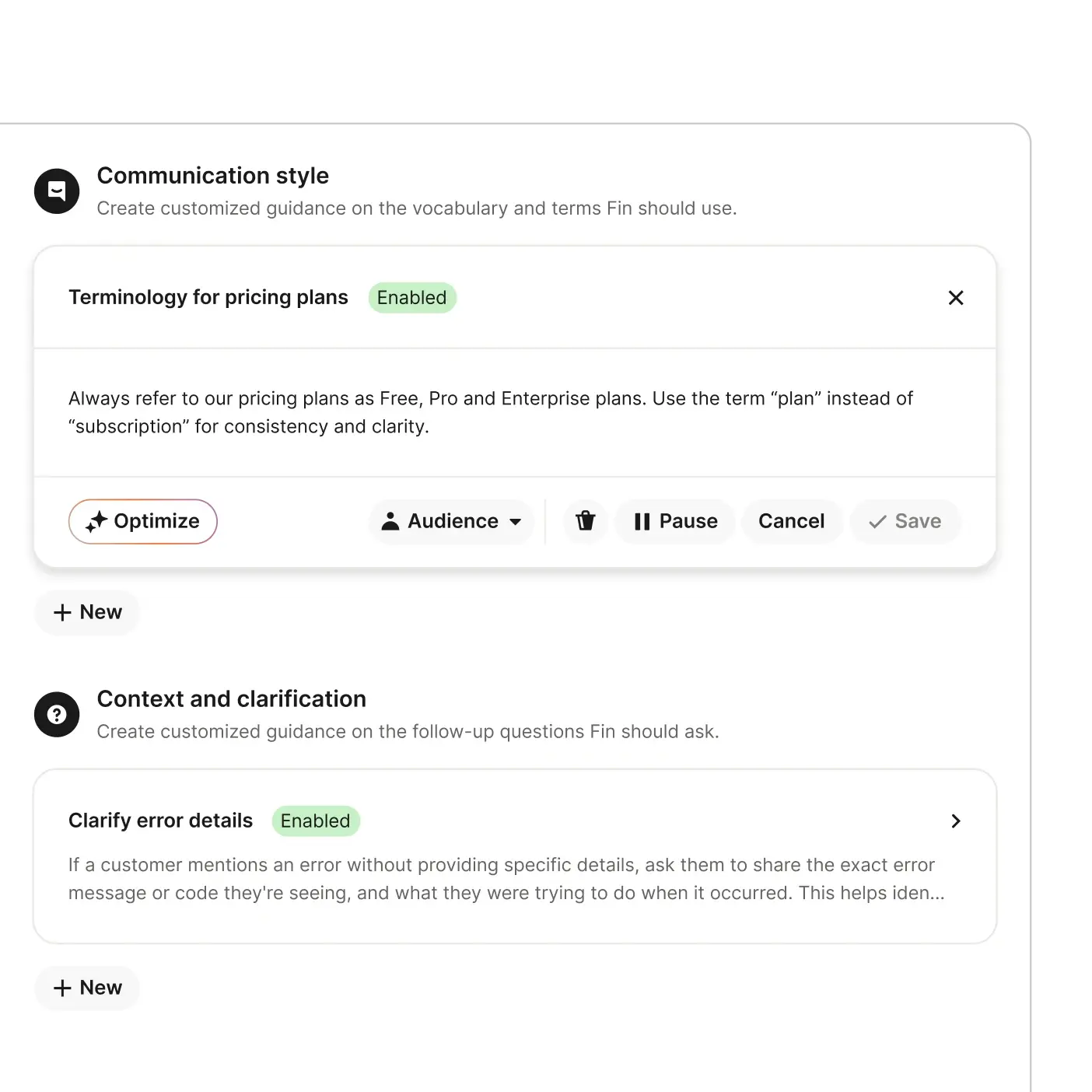Viewport: 1092px width, 1092px height.
Task: Click the Communication style speech bubble icon
Action: 56,191
